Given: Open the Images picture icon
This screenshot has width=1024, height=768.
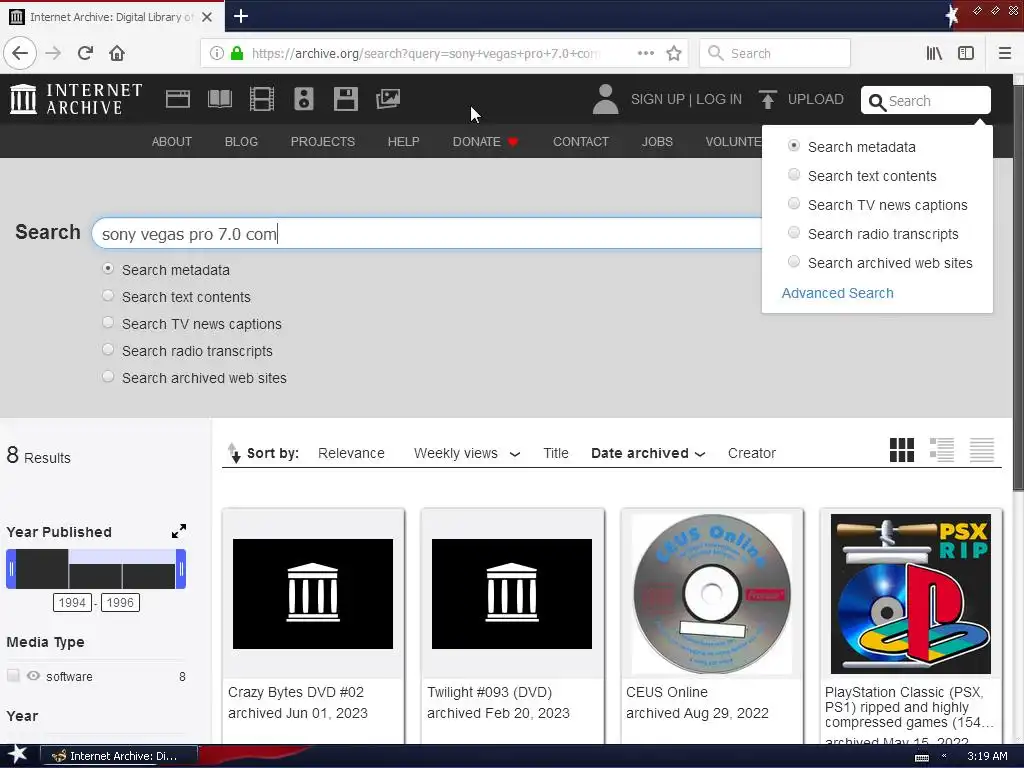Looking at the screenshot, I should coord(388,99).
